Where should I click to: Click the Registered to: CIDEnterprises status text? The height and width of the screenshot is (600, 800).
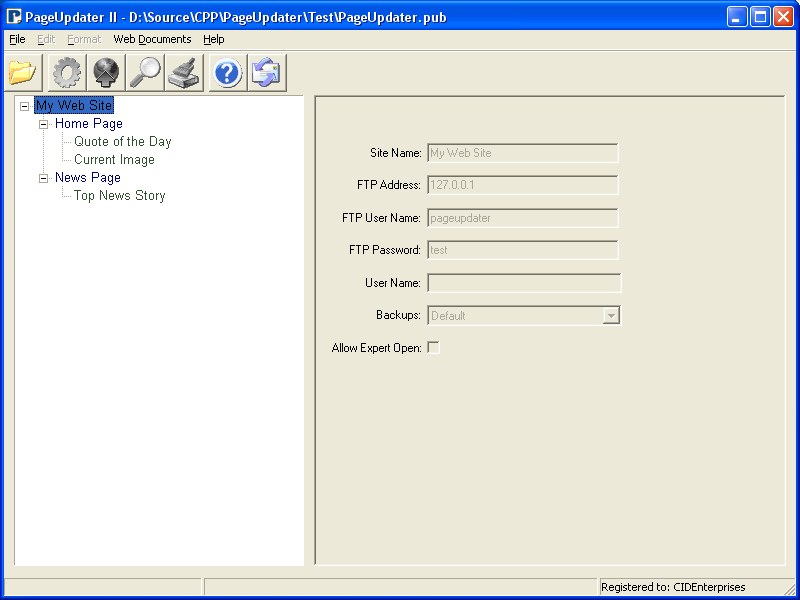(x=673, y=587)
